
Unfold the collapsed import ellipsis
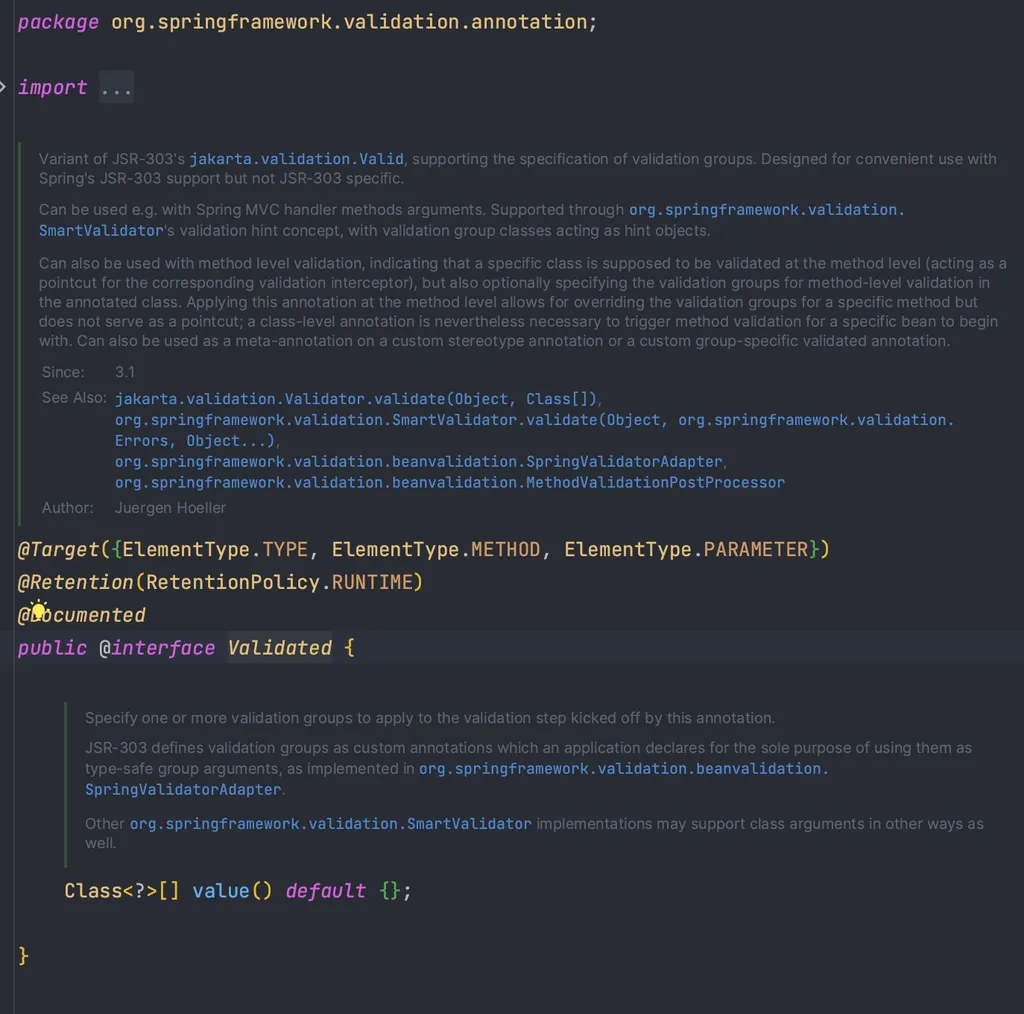tap(116, 87)
